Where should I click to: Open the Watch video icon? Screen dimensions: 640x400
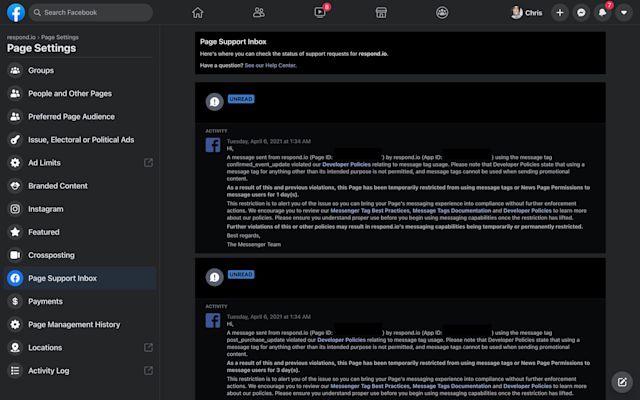click(x=320, y=13)
